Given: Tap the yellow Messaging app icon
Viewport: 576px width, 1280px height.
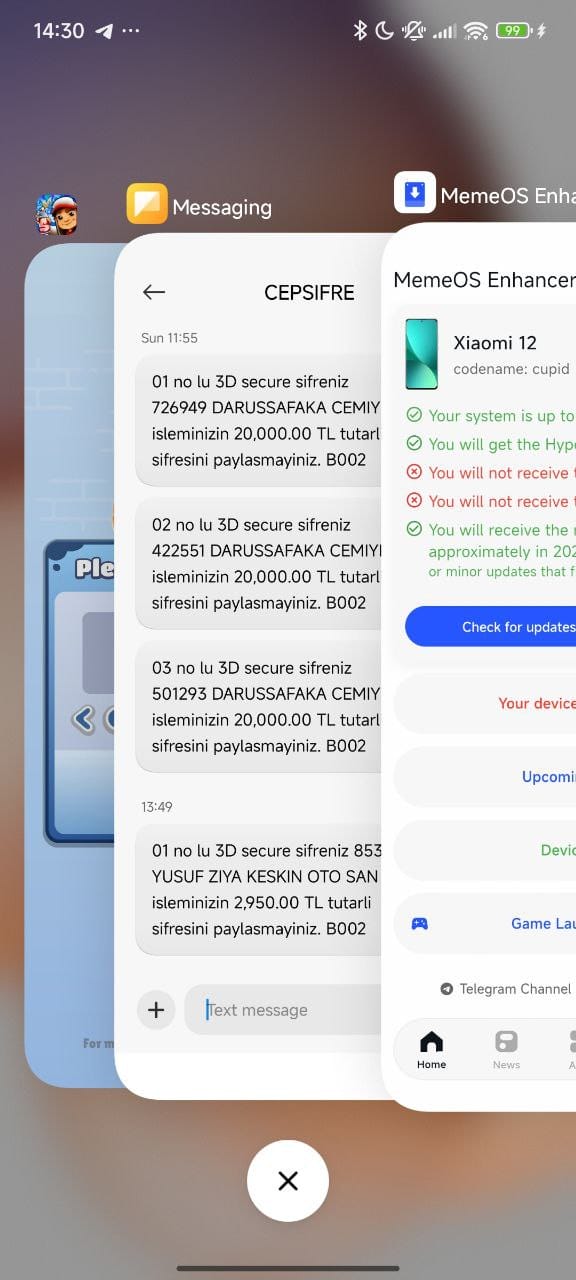Looking at the screenshot, I should pyautogui.click(x=147, y=204).
